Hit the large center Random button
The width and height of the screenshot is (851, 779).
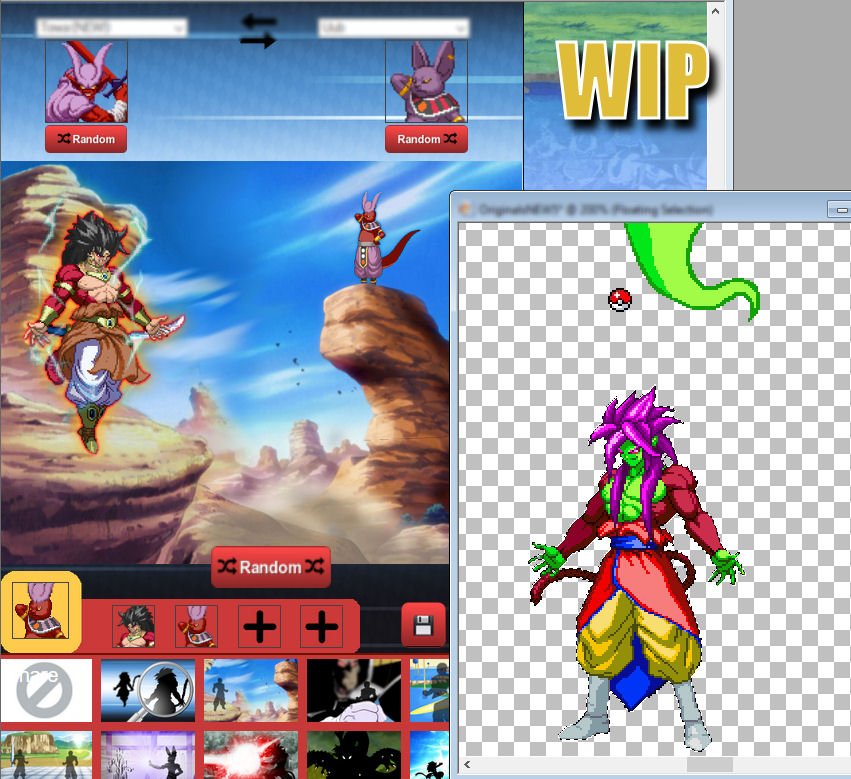[270, 567]
